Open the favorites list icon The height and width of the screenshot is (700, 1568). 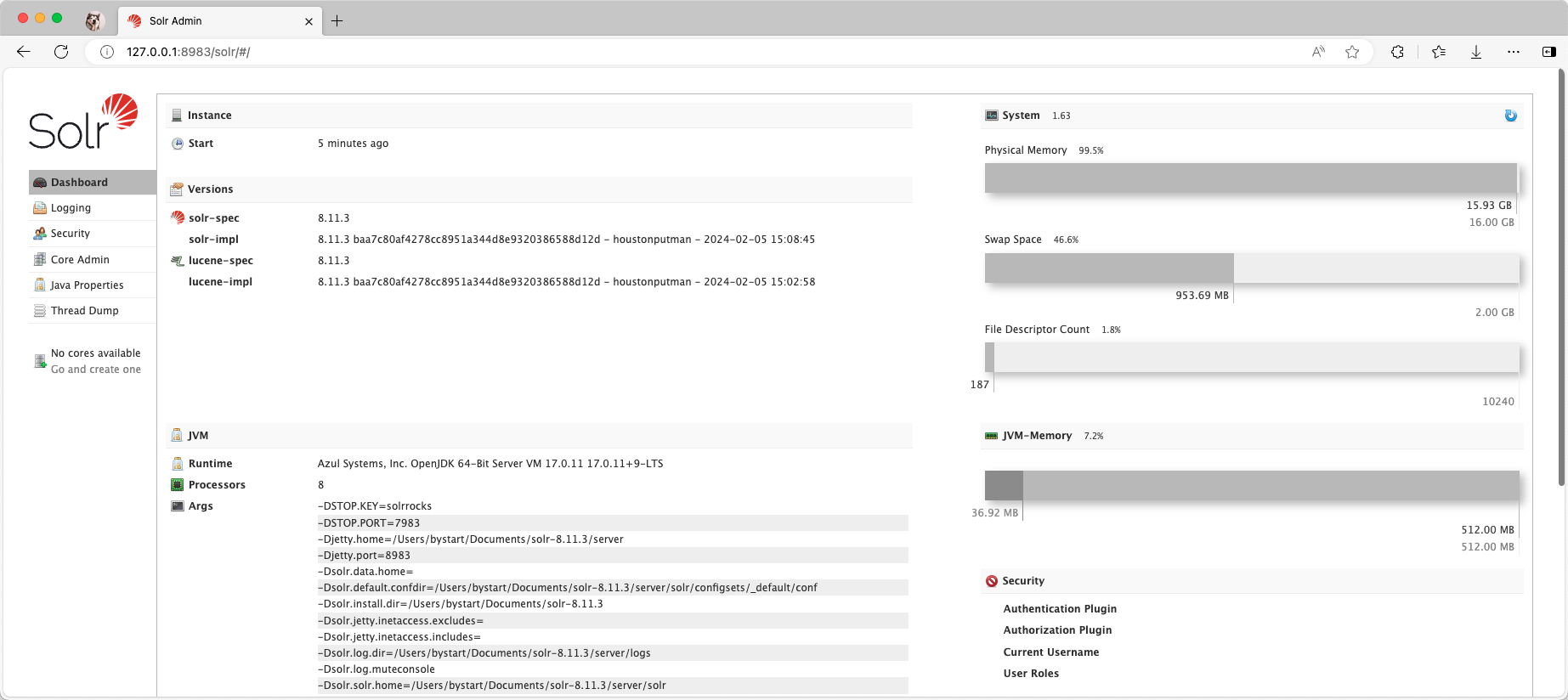[x=1438, y=52]
